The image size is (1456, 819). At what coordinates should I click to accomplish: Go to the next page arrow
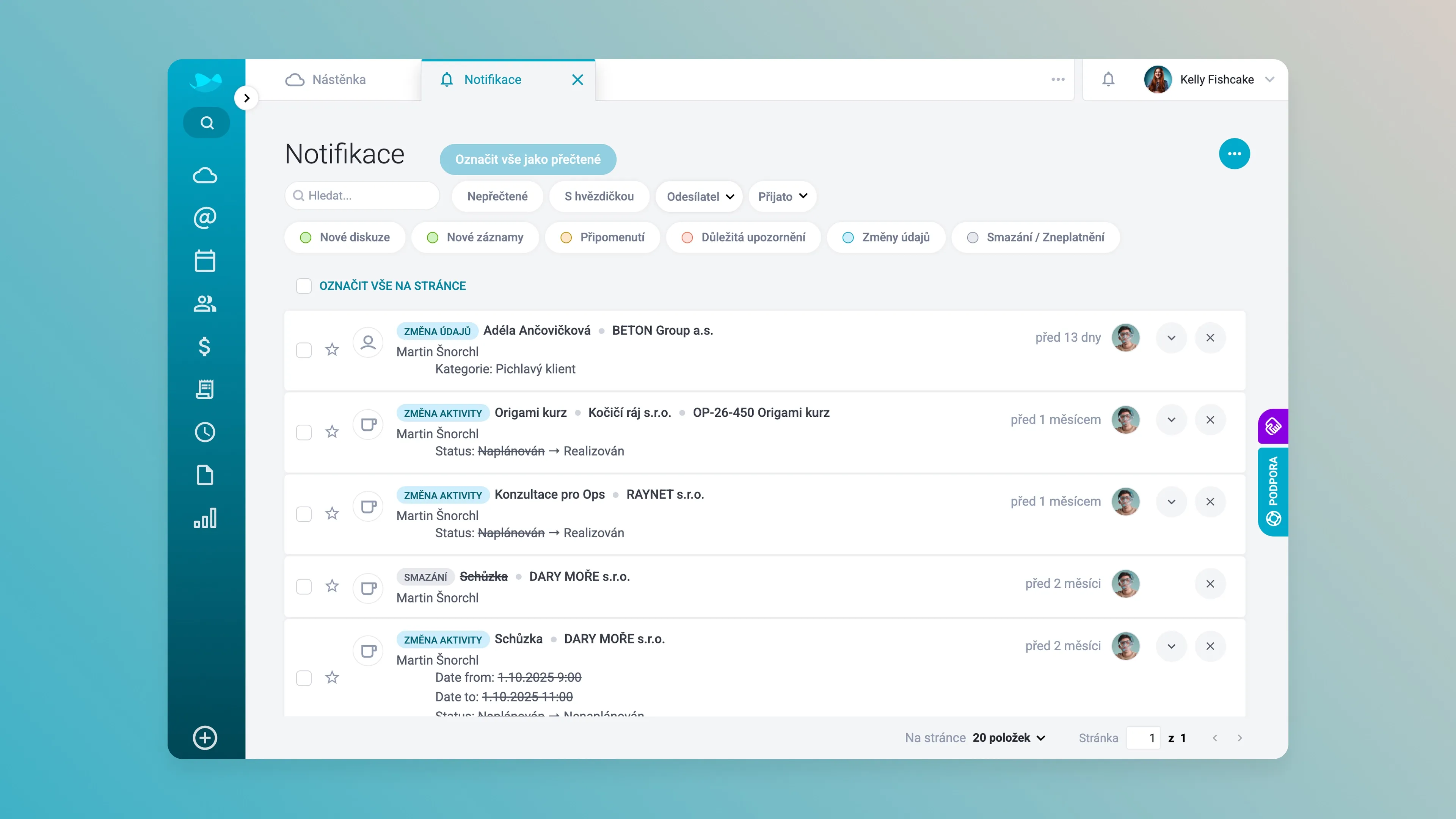click(1239, 738)
